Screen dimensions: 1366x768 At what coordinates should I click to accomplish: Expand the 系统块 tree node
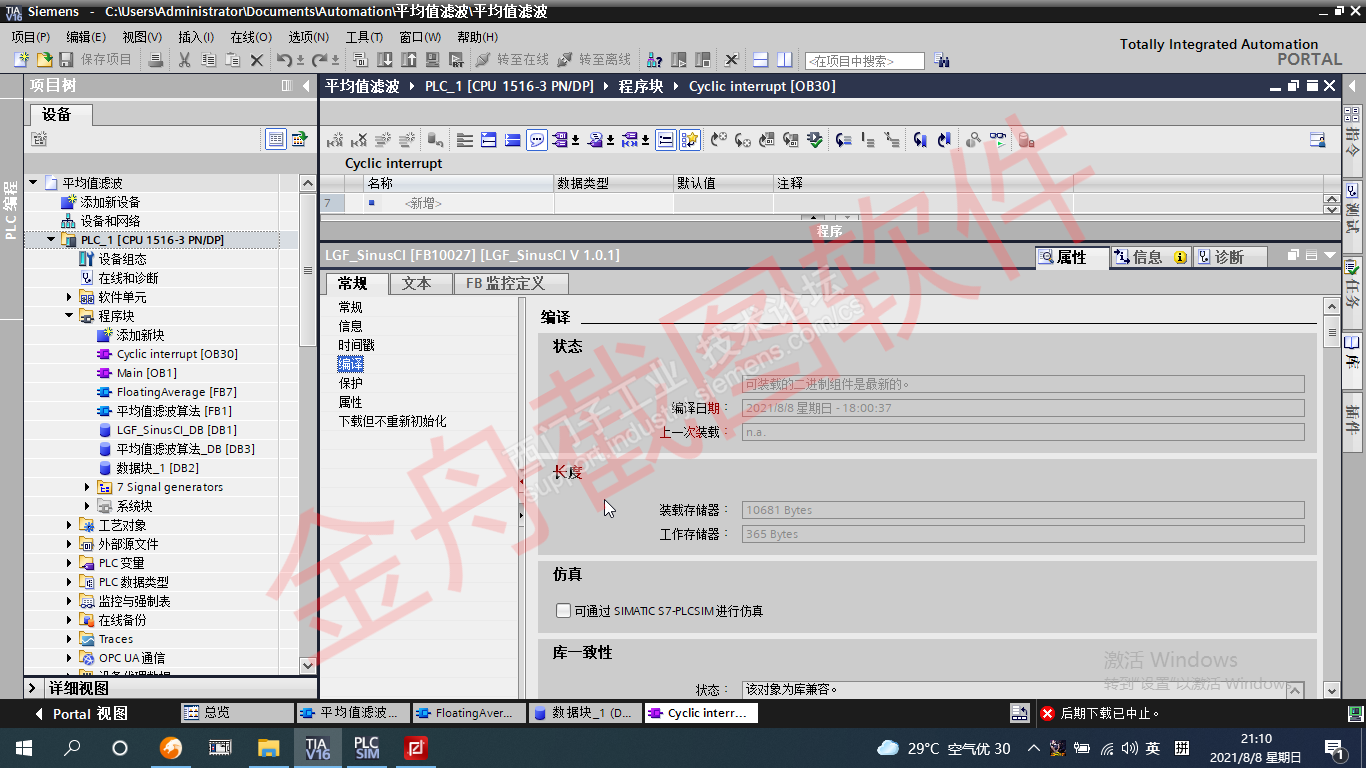tap(88, 506)
